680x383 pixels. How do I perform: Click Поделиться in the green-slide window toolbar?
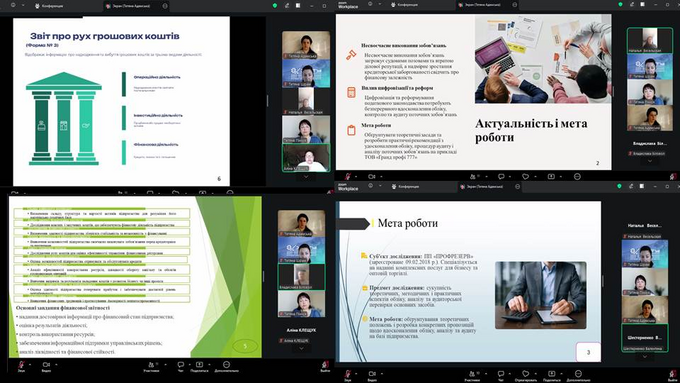coord(199,367)
